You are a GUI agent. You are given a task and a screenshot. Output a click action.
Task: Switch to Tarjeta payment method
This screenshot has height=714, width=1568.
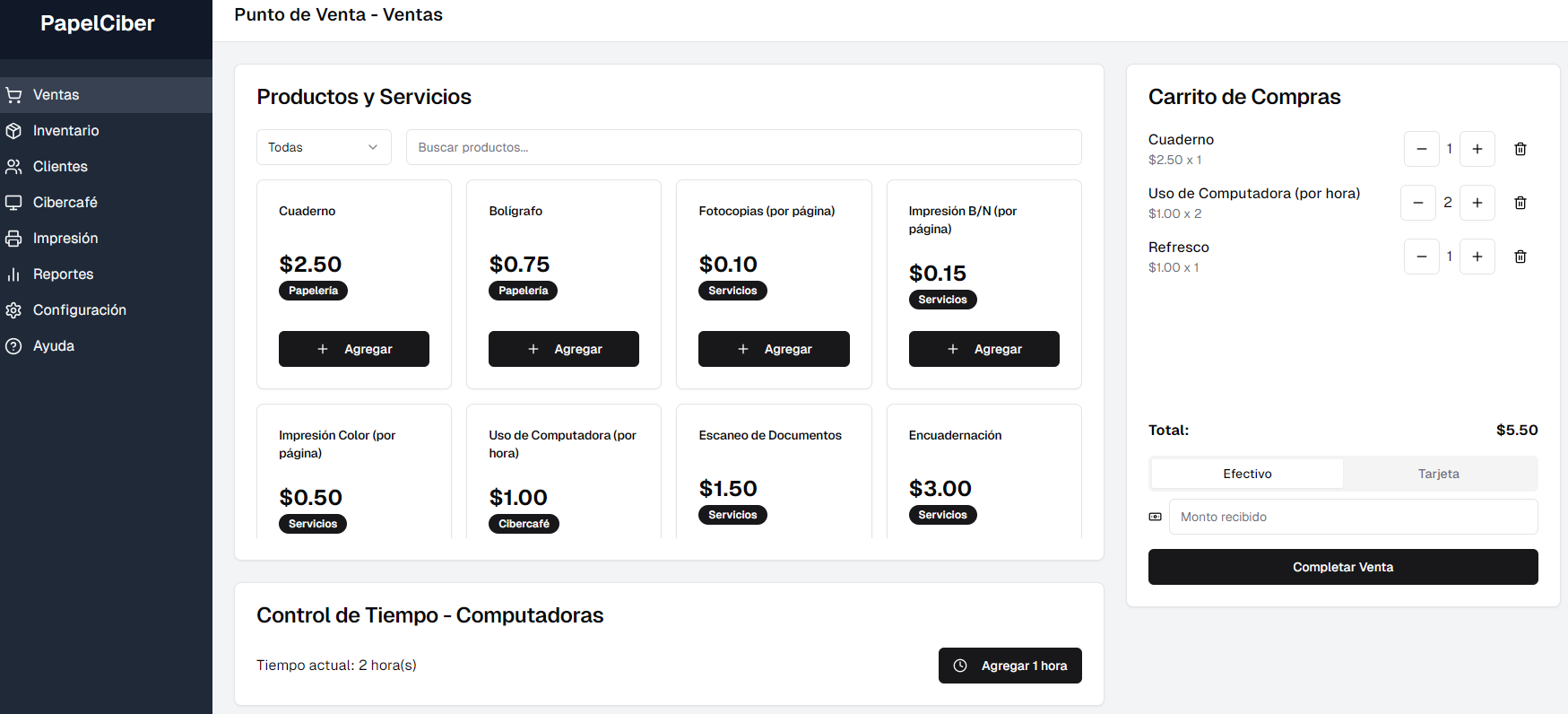tap(1439, 474)
